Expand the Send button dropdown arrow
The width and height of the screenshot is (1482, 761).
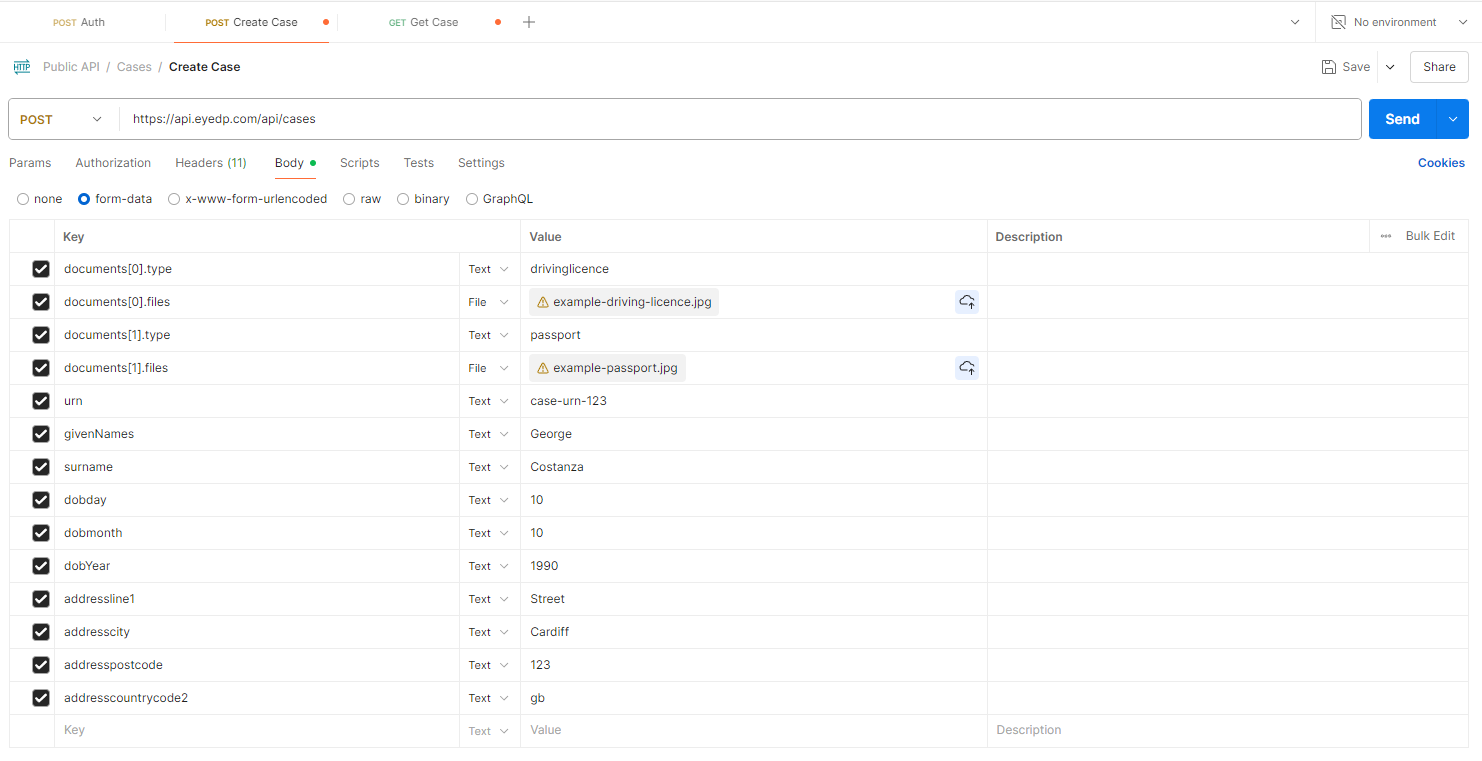click(x=1452, y=118)
